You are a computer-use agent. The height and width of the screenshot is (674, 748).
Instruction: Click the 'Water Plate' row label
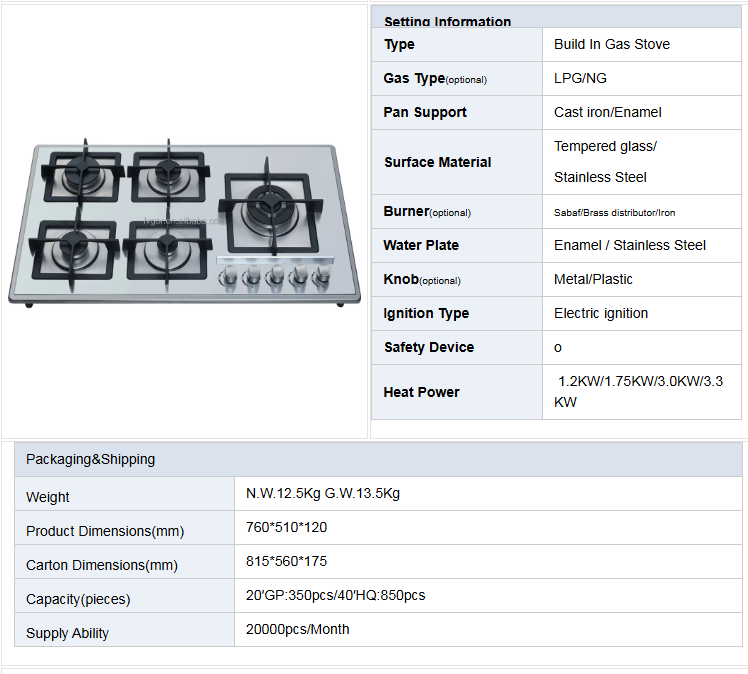(422, 245)
